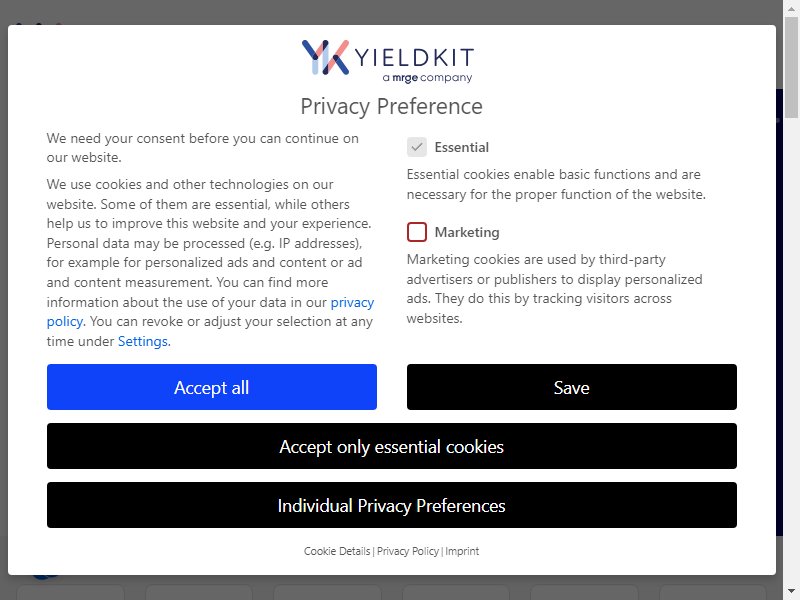Screen dimensions: 800x600
Task: Click the Accept all button
Action: click(x=212, y=387)
